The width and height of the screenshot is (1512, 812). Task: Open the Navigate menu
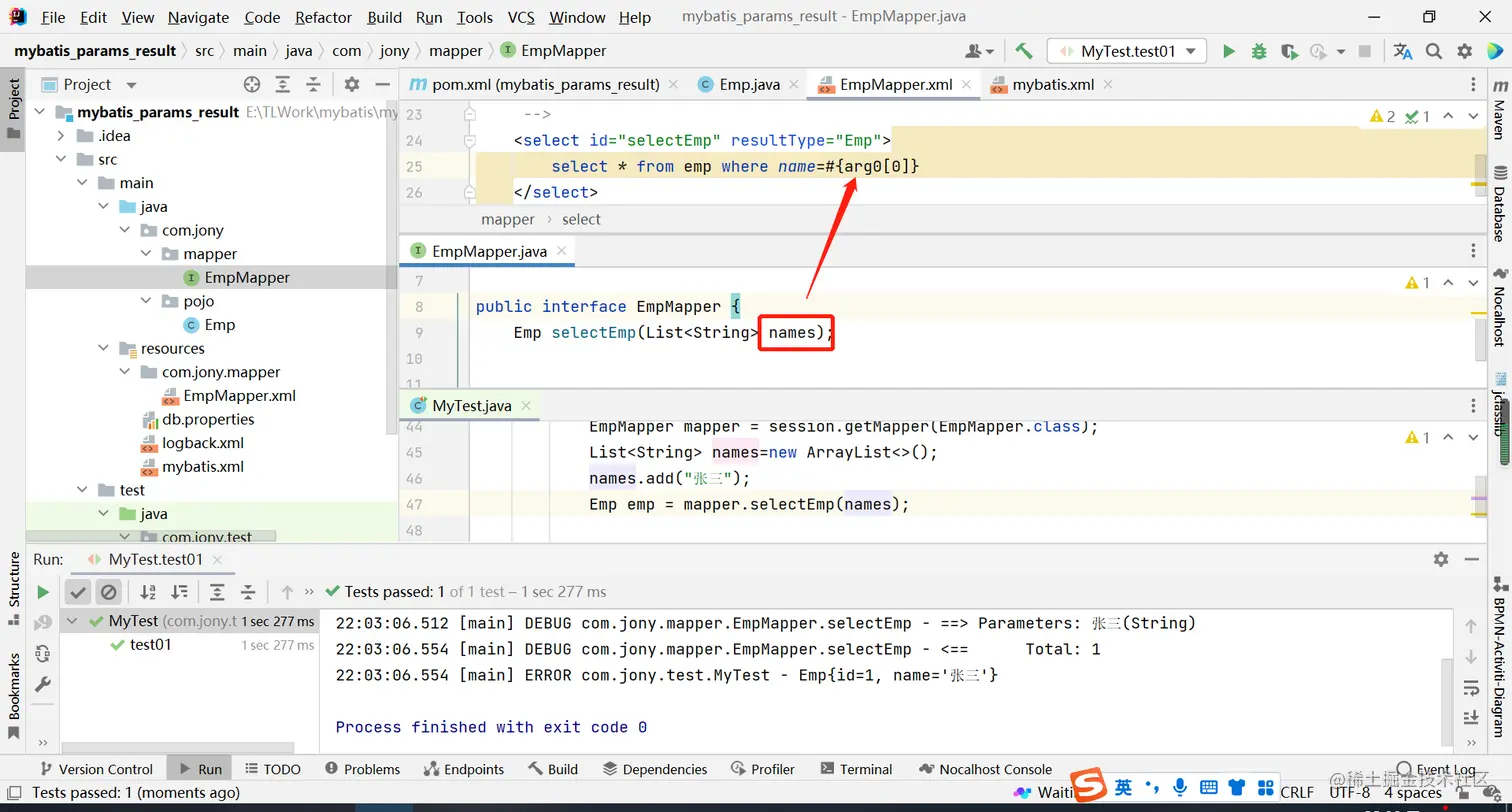pyautogui.click(x=198, y=17)
